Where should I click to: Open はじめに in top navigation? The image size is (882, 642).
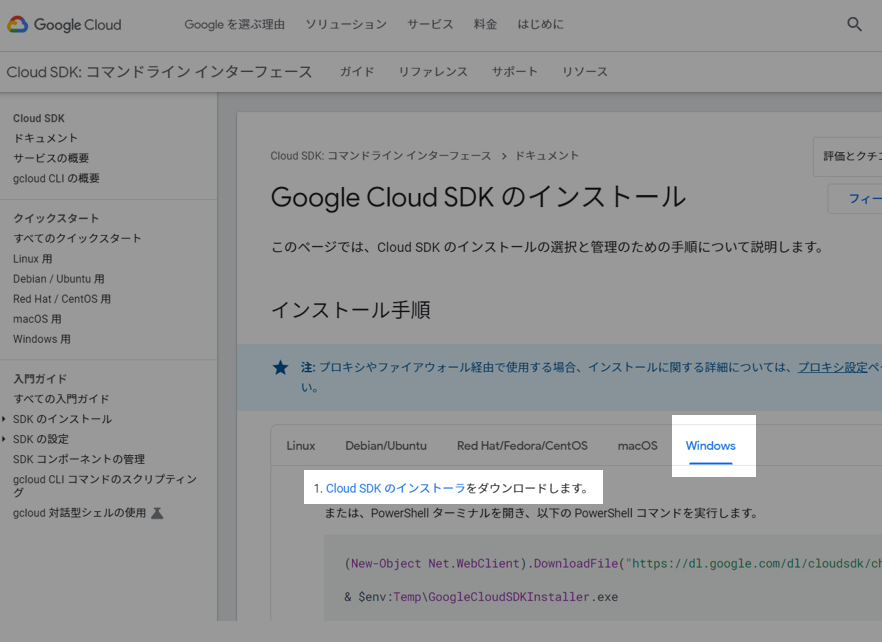coord(540,24)
